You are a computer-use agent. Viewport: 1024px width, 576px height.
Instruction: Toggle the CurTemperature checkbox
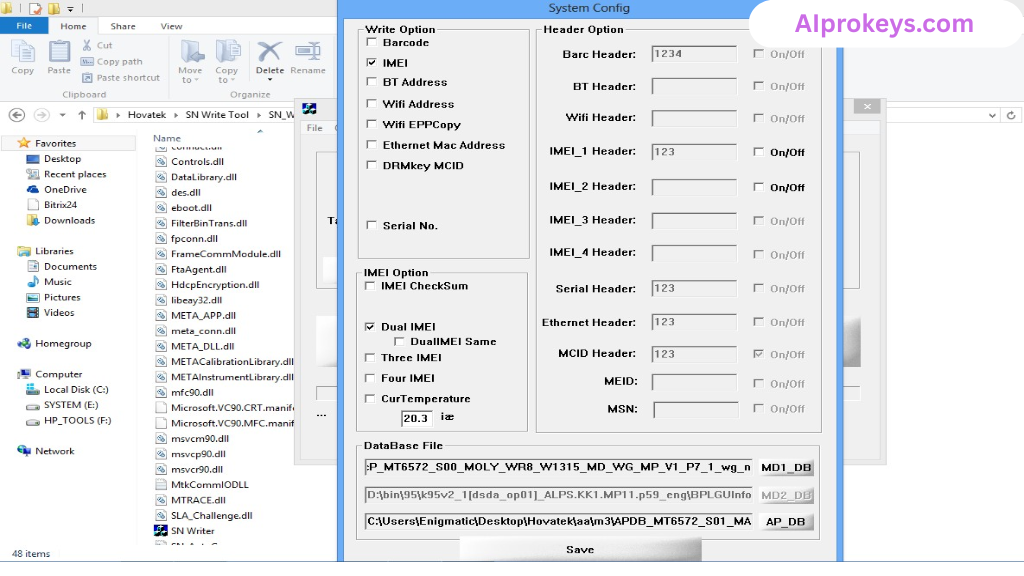(x=370, y=398)
